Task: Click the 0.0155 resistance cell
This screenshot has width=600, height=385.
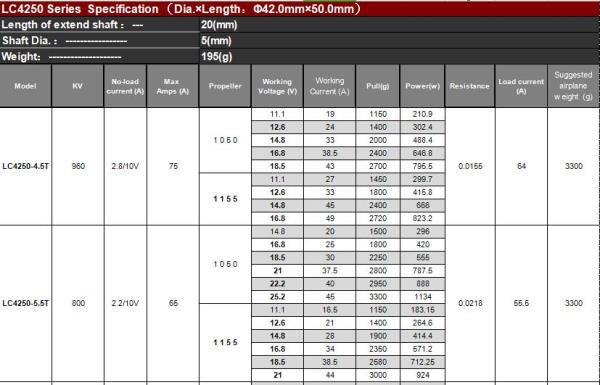Action: [470, 166]
